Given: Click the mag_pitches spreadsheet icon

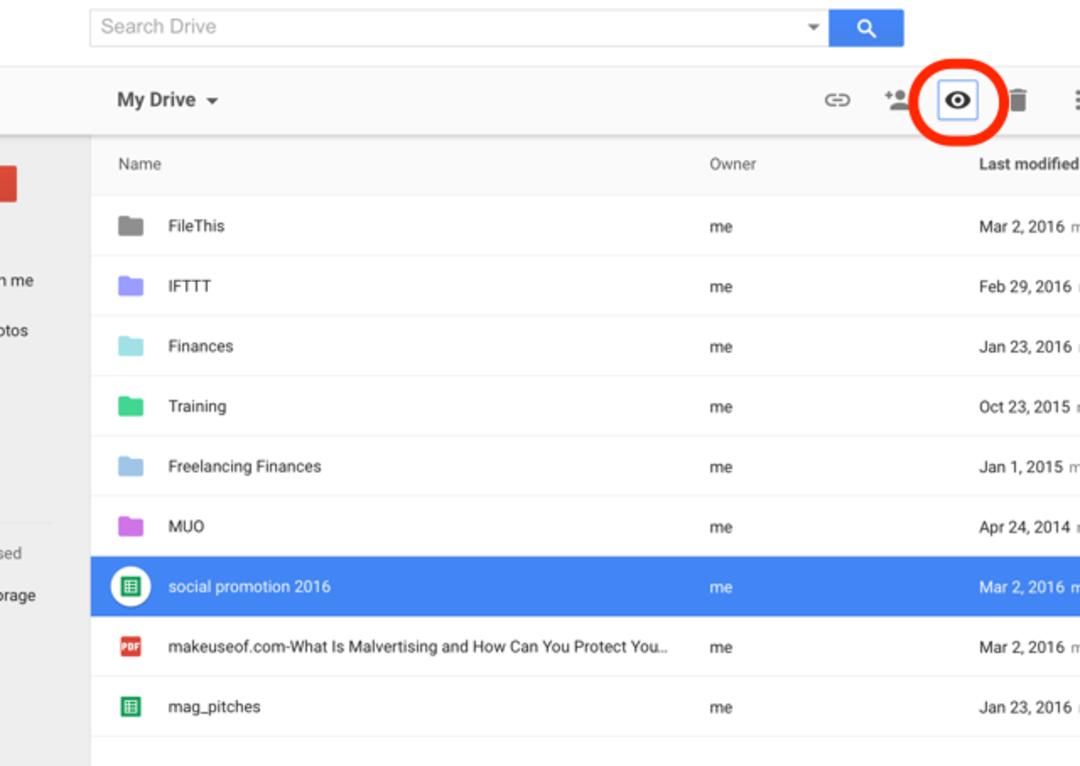Looking at the screenshot, I should [131, 707].
